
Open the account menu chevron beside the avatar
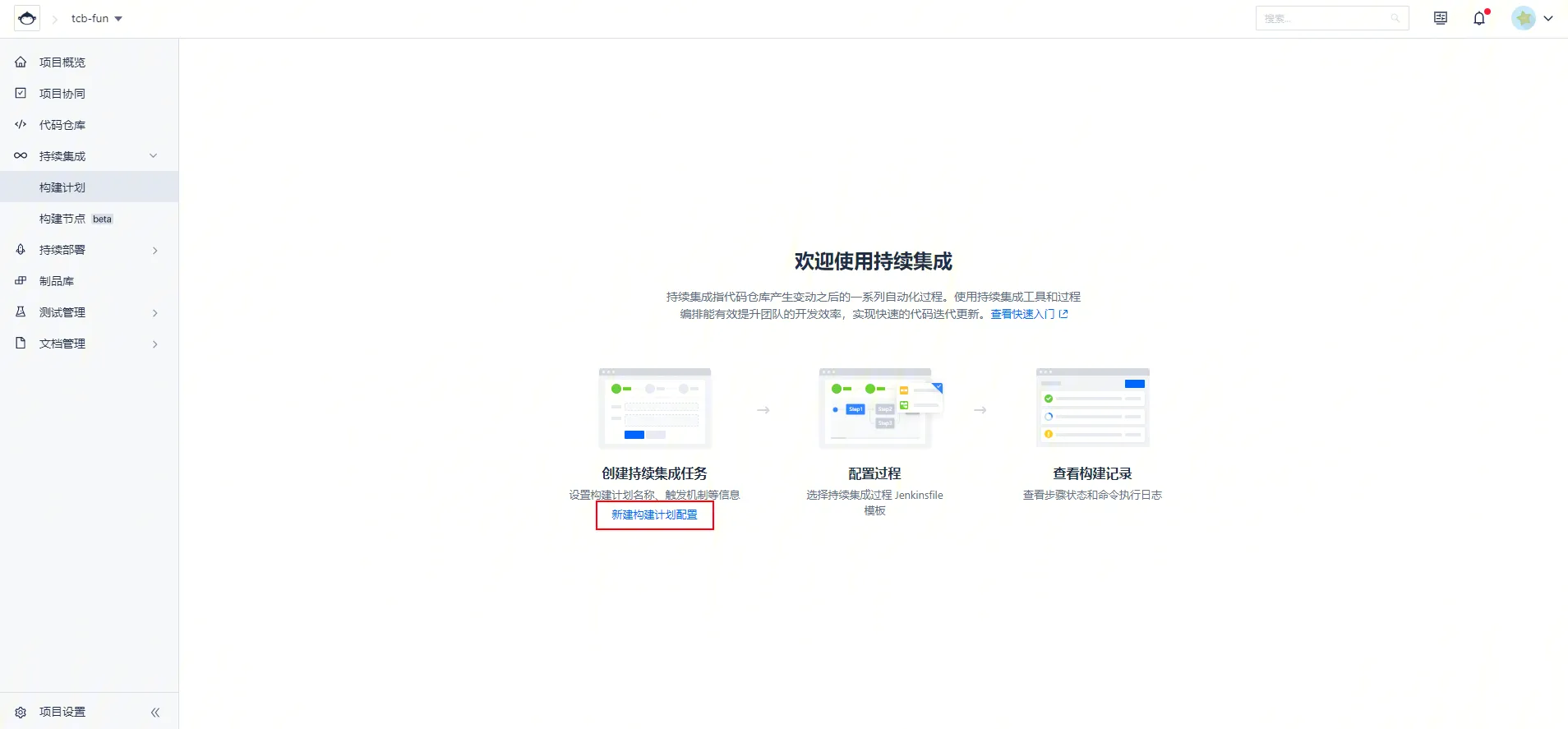(x=1548, y=18)
